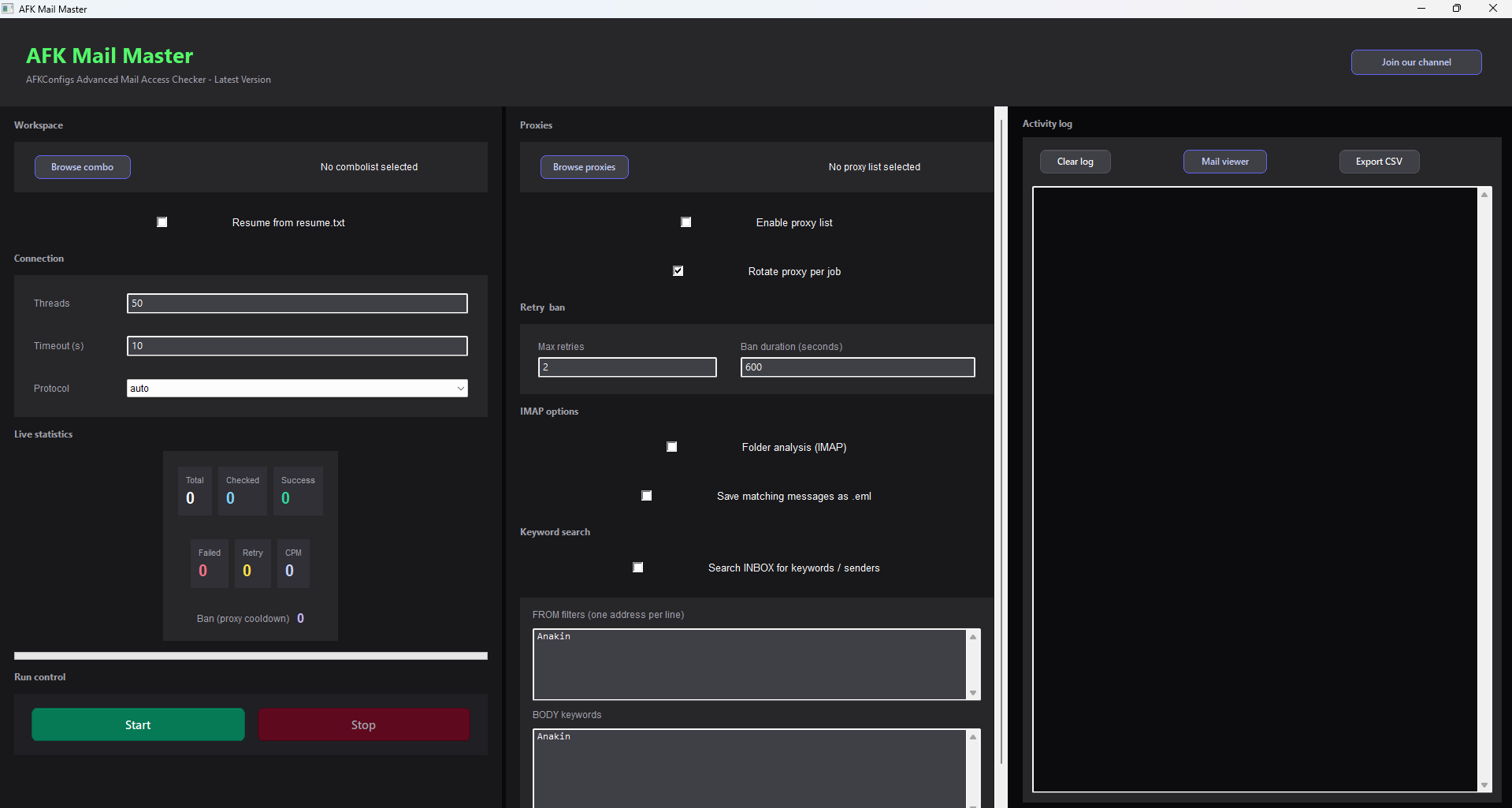Clear the activity log
Image resolution: width=1512 pixels, height=808 pixels.
click(1075, 162)
